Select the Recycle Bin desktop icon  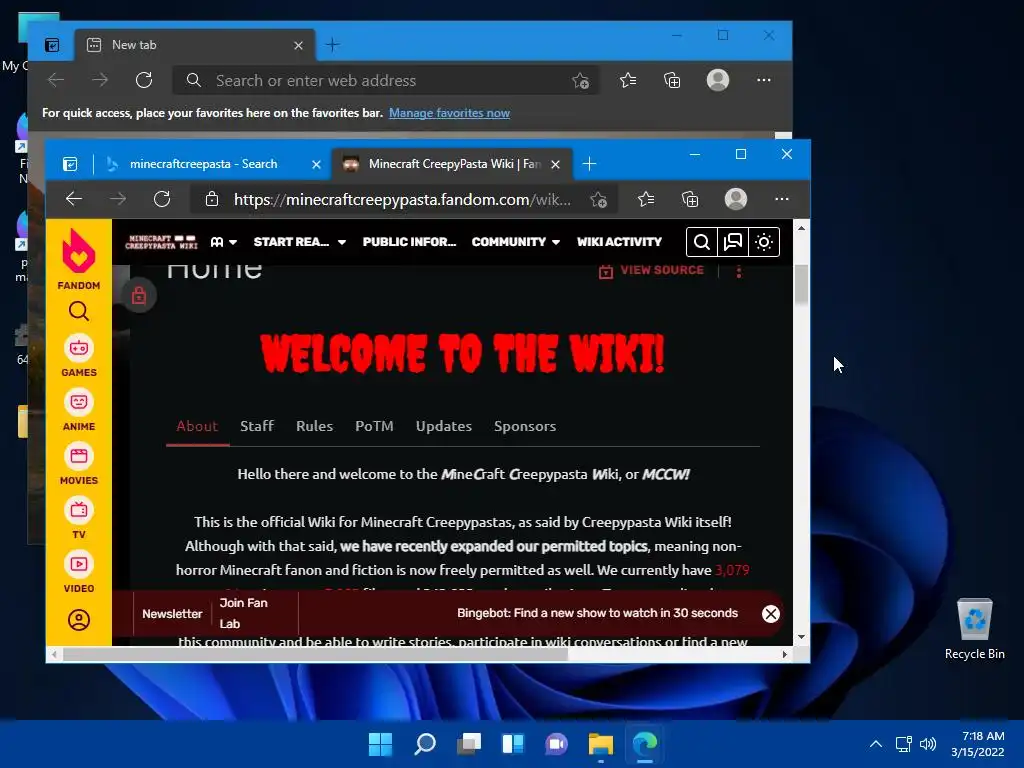coord(974,630)
